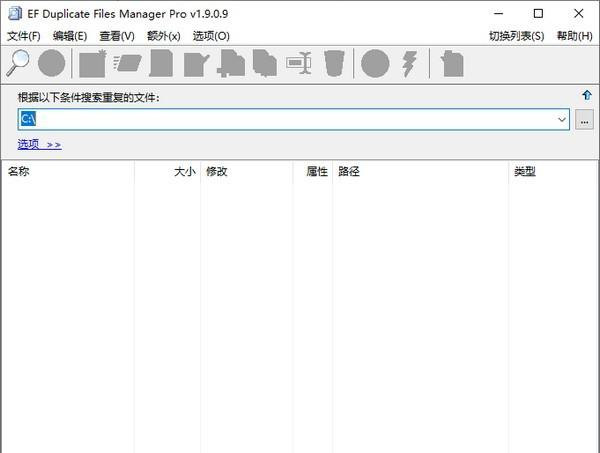Screen dimensions: 600x453
Task: Click the gray circle icon beside lightning bolt
Action: [x=375, y=63]
